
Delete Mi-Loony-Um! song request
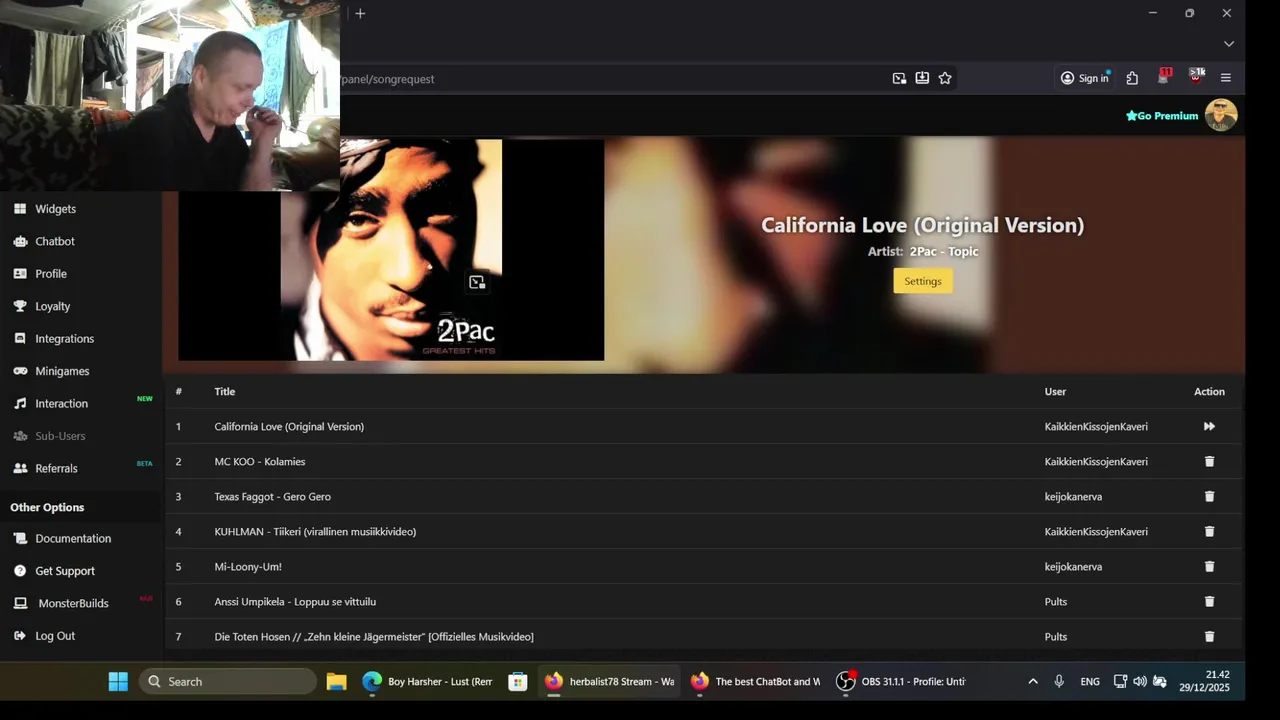tap(1209, 566)
